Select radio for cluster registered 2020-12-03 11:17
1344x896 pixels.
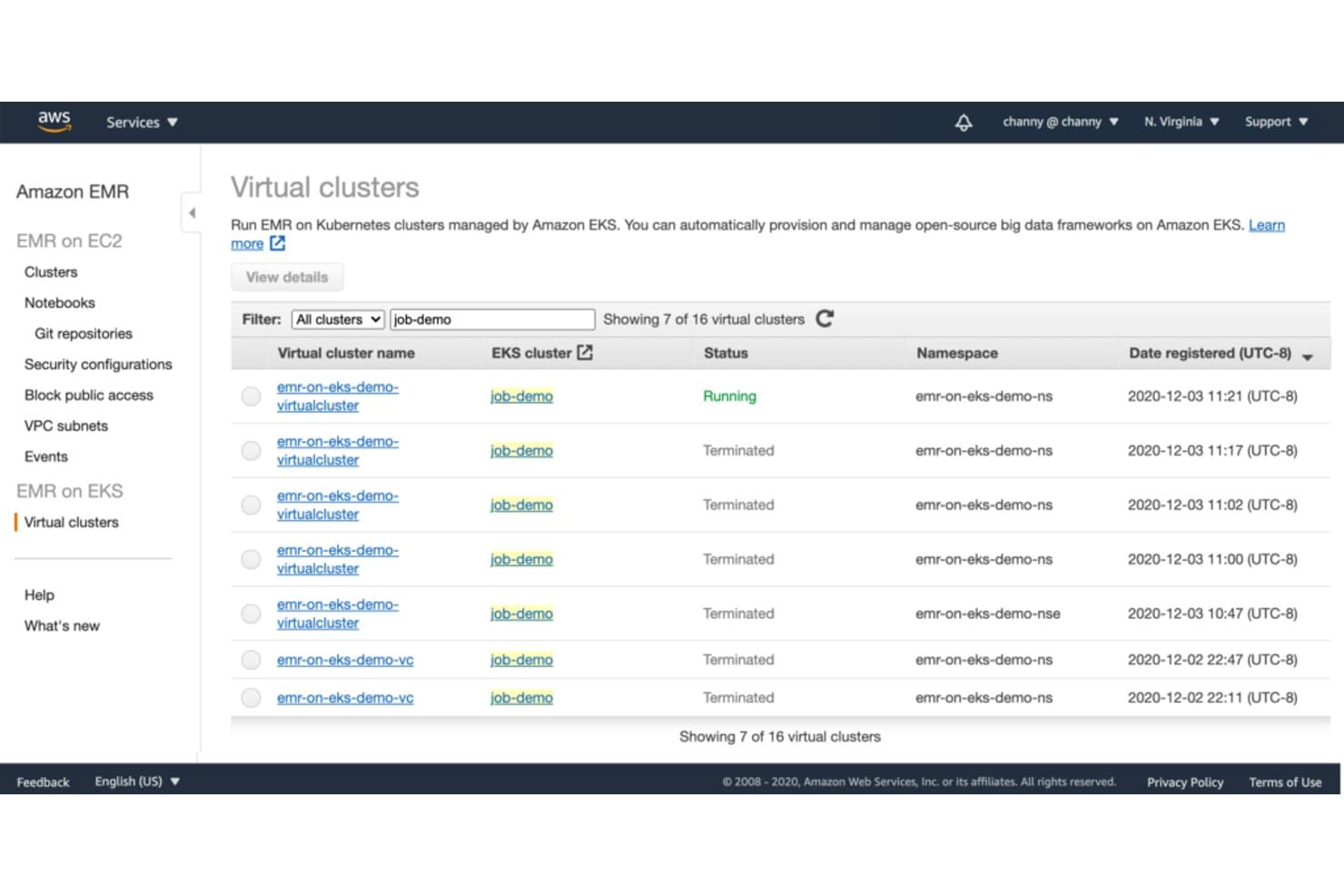click(251, 451)
